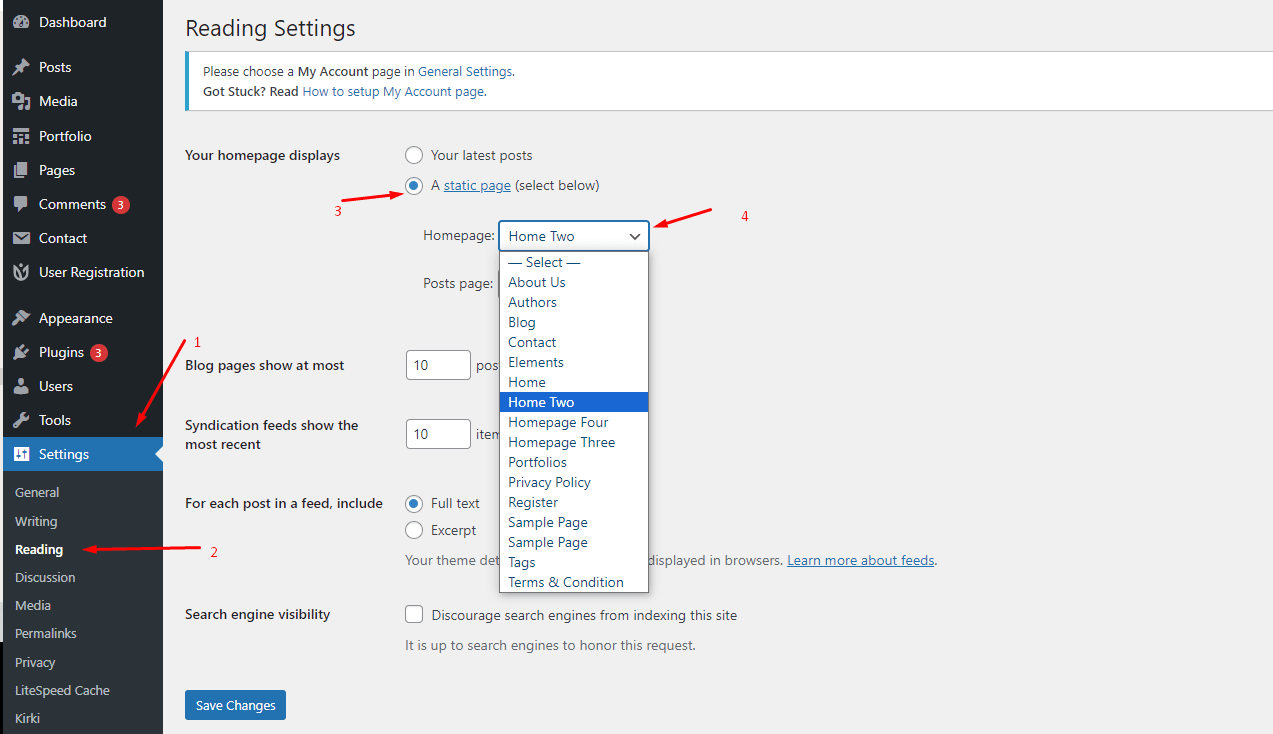The height and width of the screenshot is (734, 1273).
Task: Click the Portfolio grid icon
Action: click(x=21, y=136)
